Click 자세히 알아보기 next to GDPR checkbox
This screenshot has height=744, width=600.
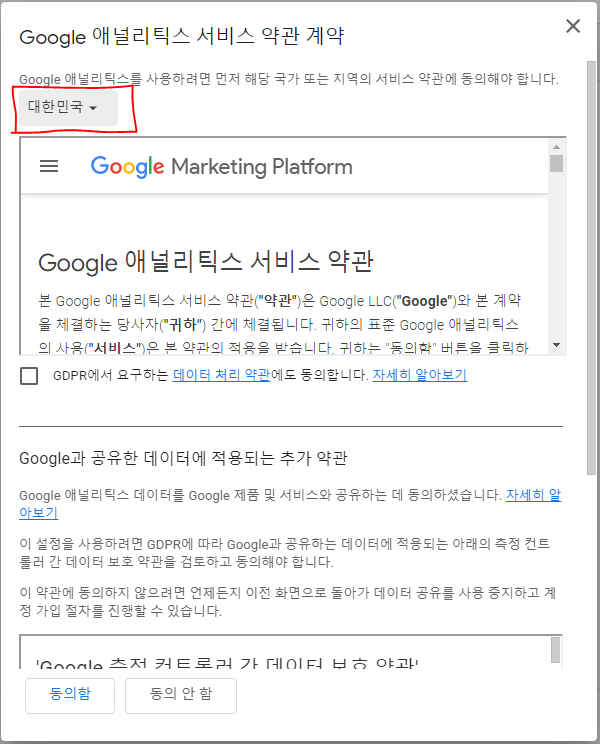tap(420, 375)
